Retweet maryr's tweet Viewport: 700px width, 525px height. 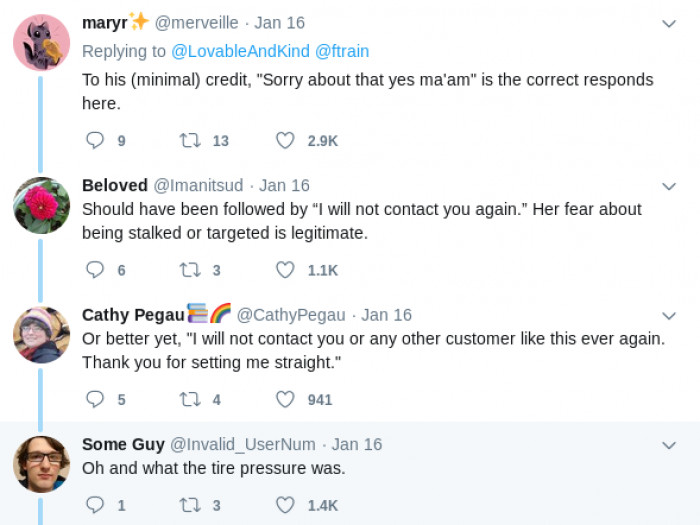[x=189, y=141]
